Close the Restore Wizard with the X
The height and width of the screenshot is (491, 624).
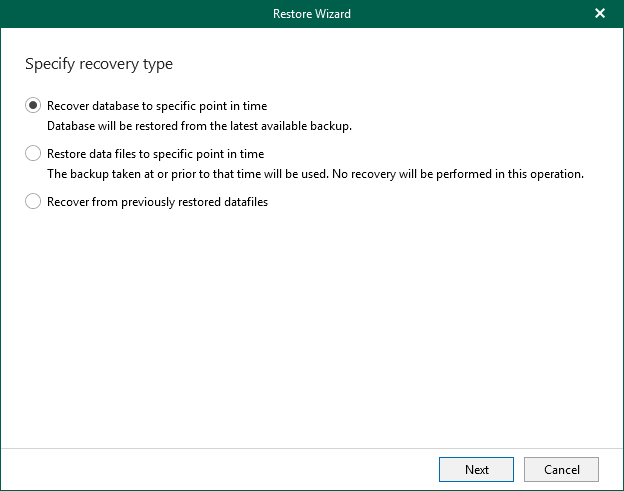600,14
